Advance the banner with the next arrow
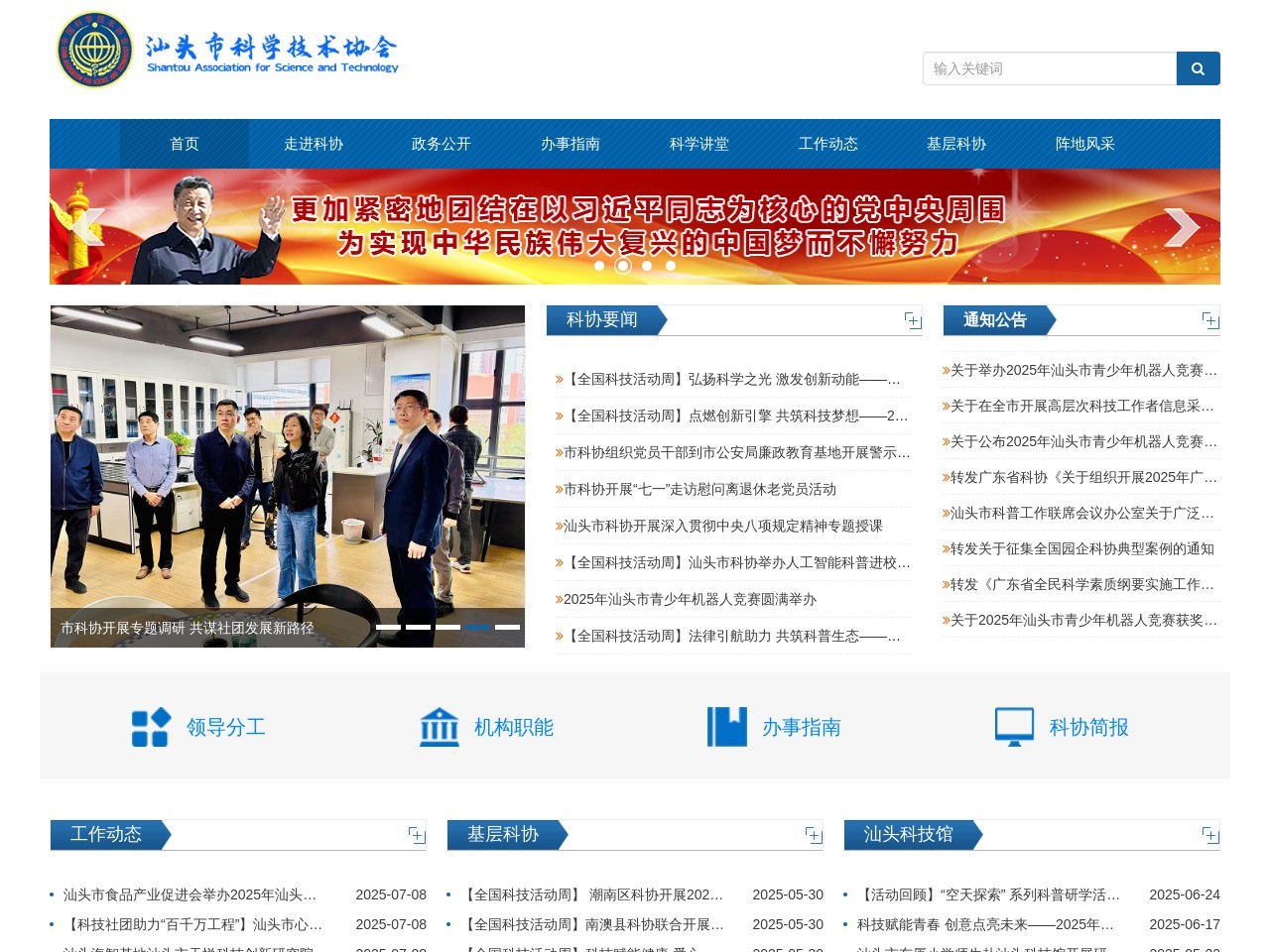 click(x=1182, y=226)
